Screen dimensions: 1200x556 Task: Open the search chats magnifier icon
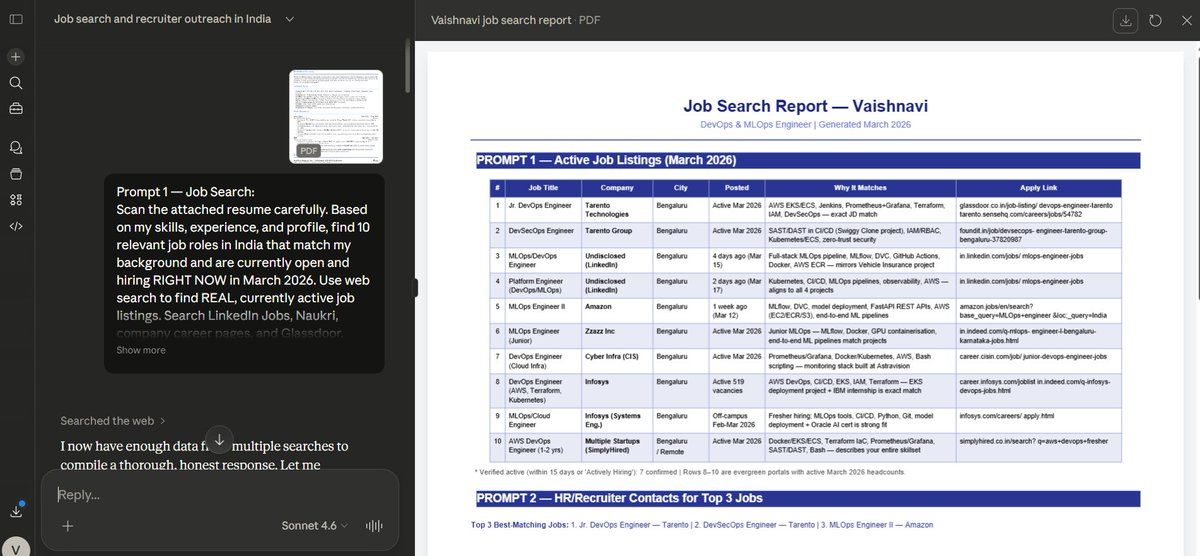click(x=15, y=82)
